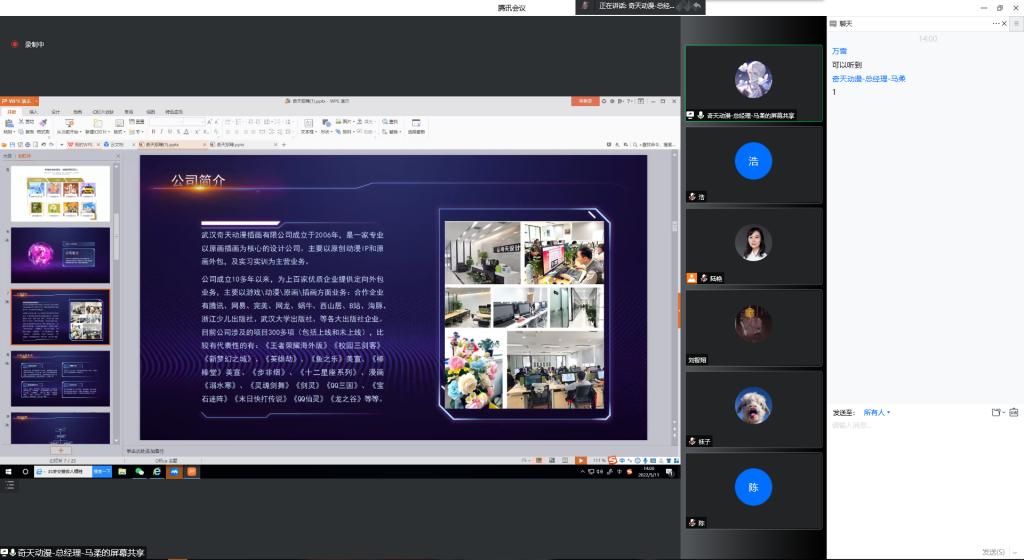The height and width of the screenshot is (560, 1024).
Task: Click the print icon in quick access bar
Action: (x=27, y=144)
